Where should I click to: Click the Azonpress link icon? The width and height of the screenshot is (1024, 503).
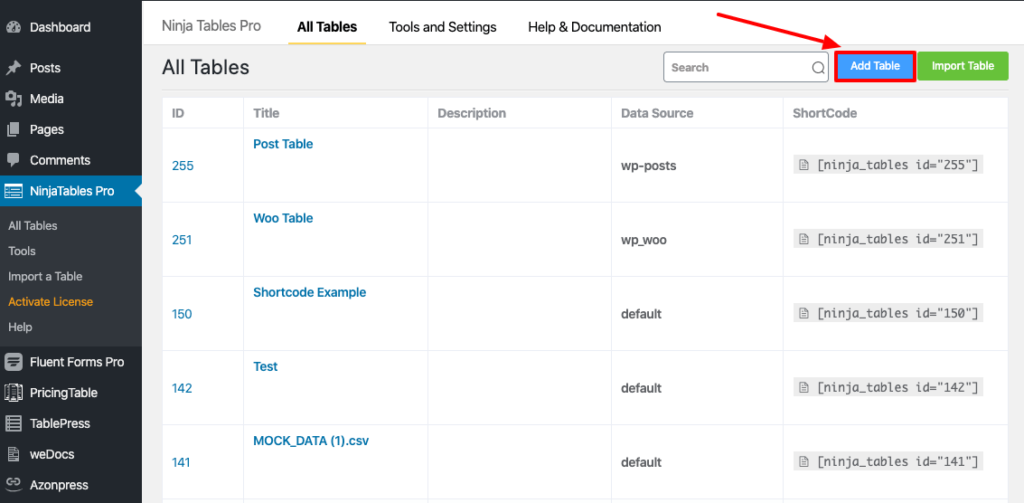pyautogui.click(x=14, y=485)
